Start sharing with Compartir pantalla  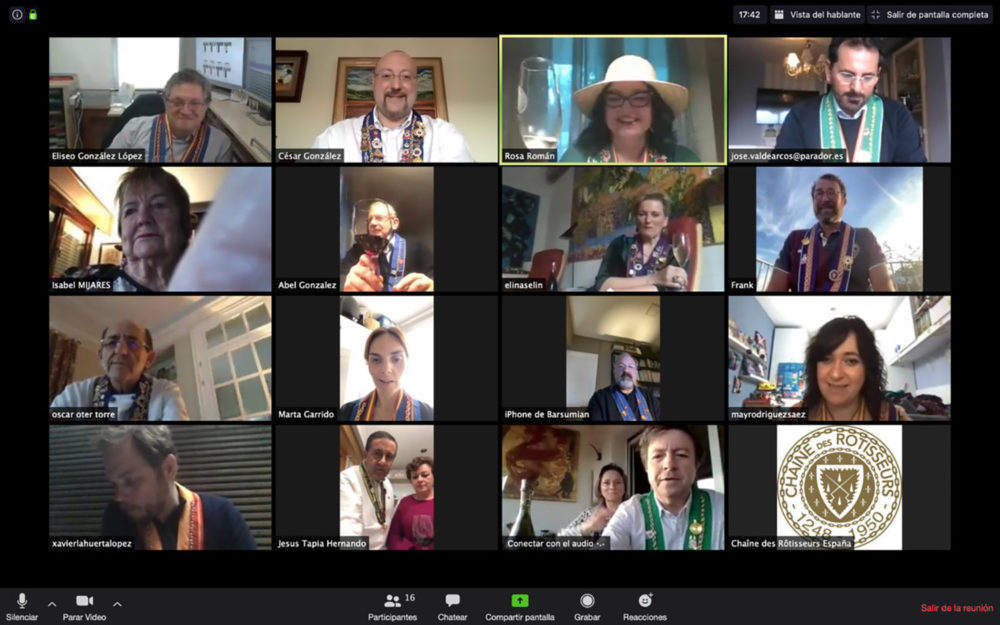[519, 606]
